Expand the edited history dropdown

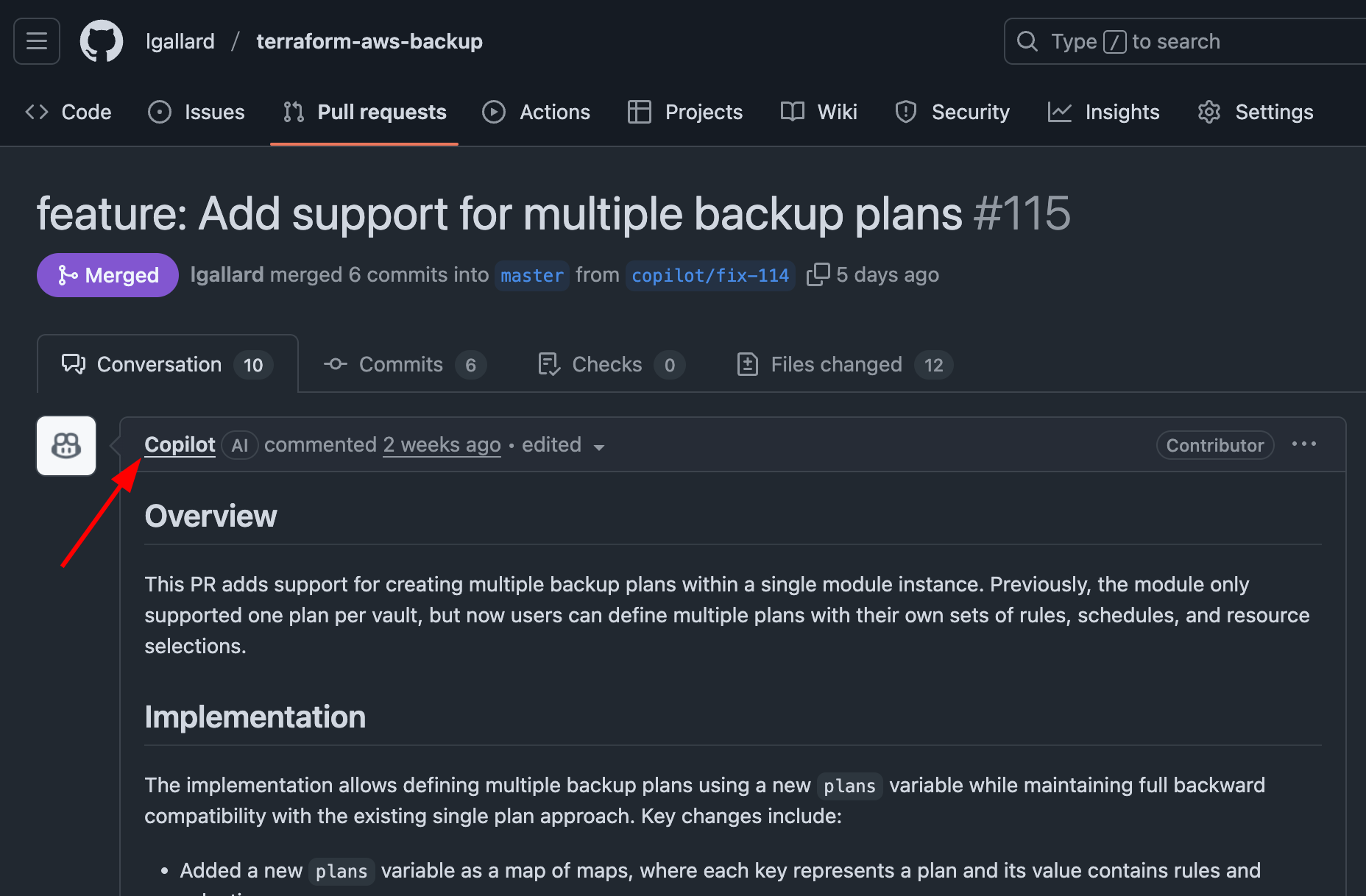pyautogui.click(x=563, y=445)
